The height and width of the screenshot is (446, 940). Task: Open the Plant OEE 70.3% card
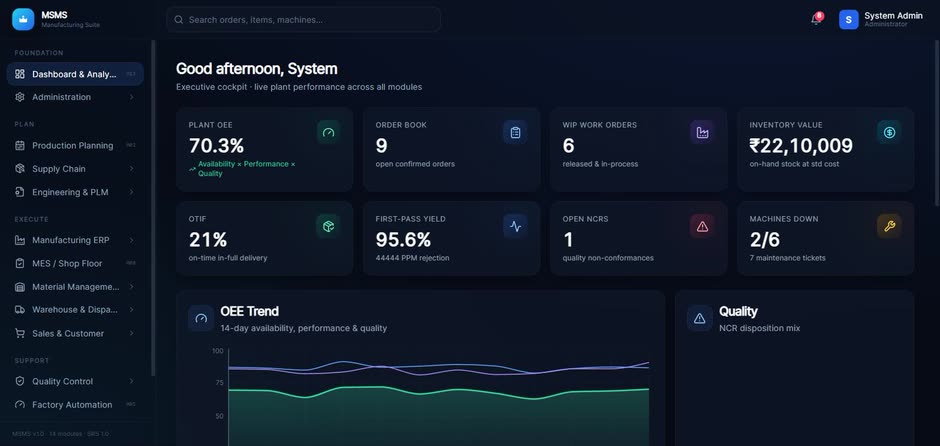[x=264, y=149]
